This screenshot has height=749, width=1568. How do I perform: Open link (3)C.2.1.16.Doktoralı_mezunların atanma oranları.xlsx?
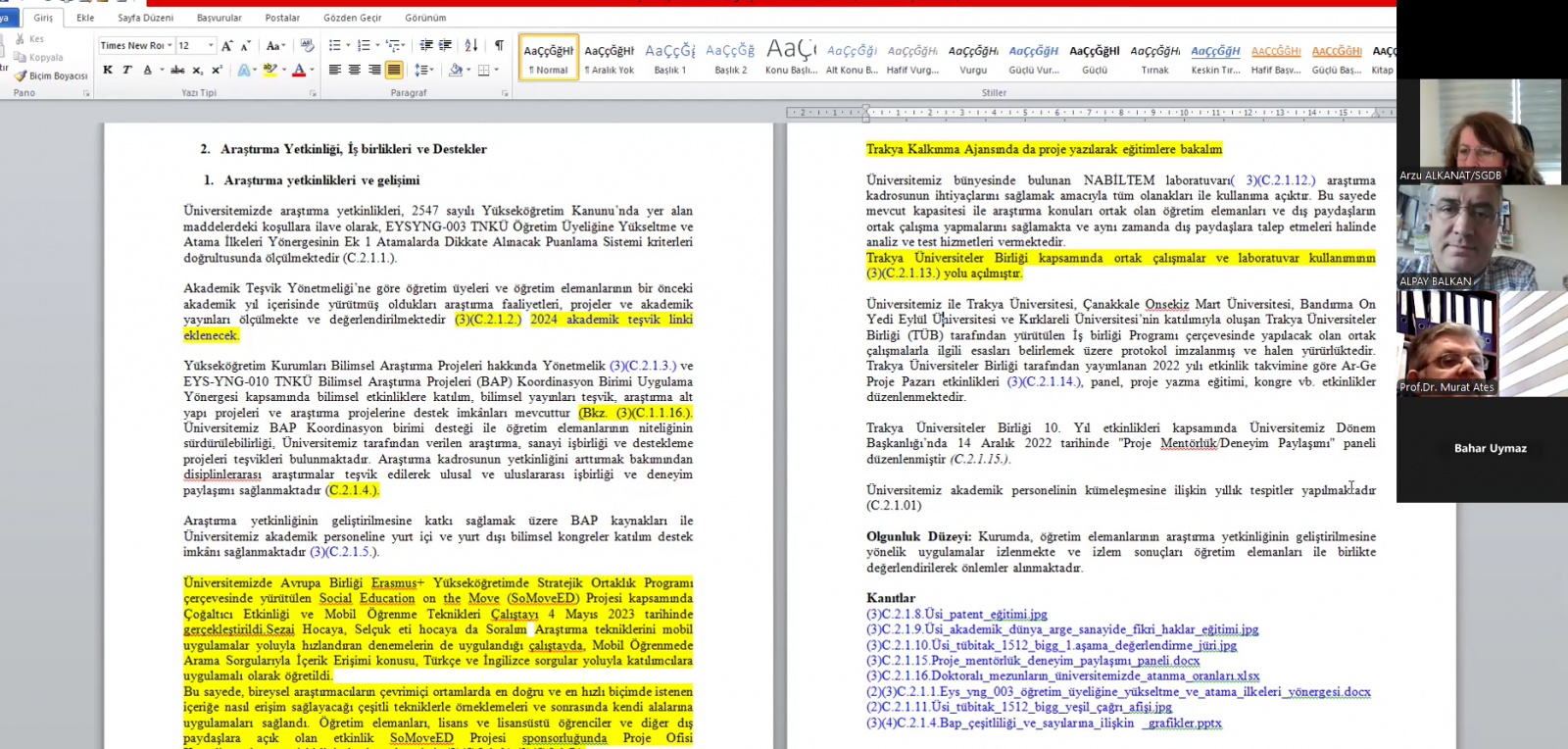tap(1063, 676)
